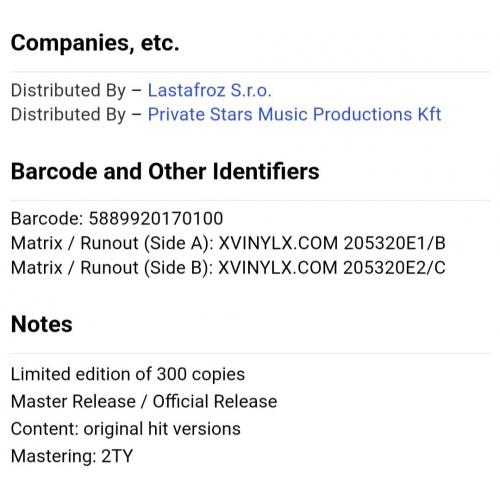Select the barcode number 5889920170100
The image size is (500, 500).
(156, 219)
